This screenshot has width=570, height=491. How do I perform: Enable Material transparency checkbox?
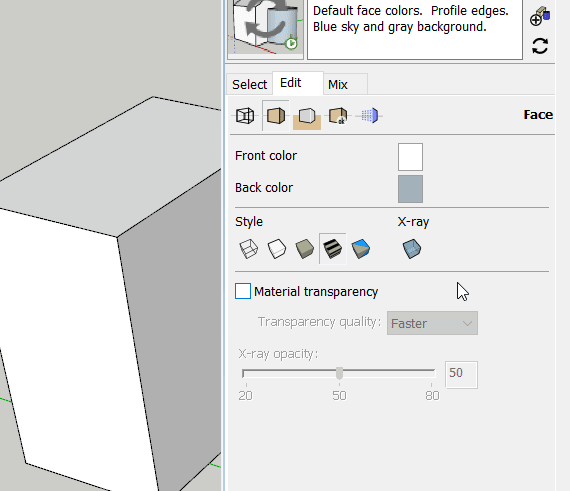pos(243,291)
